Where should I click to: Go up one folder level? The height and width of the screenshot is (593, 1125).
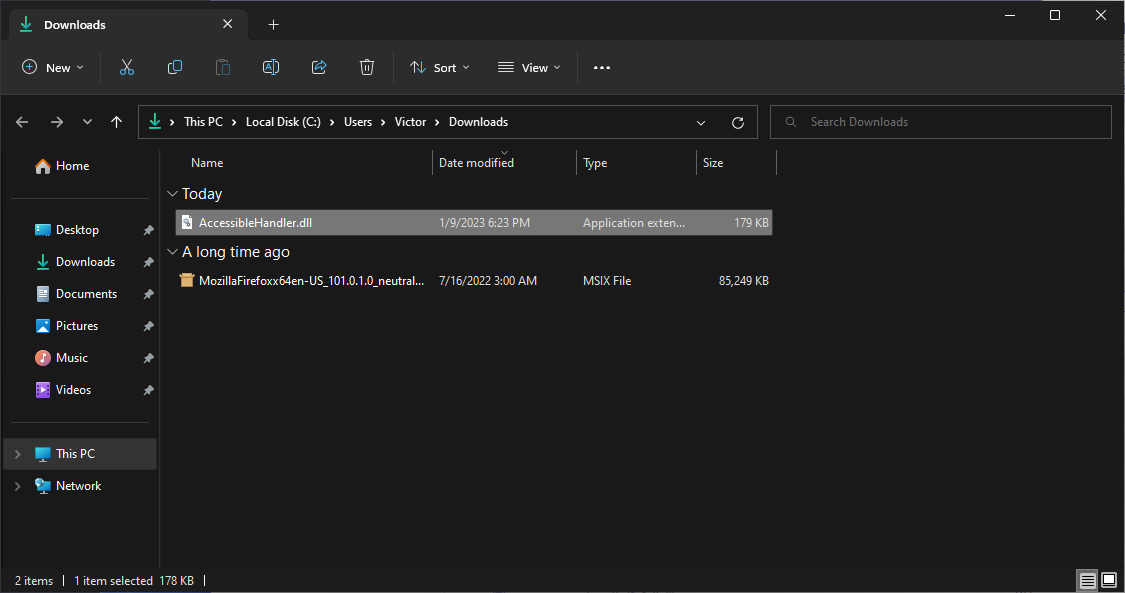116,122
